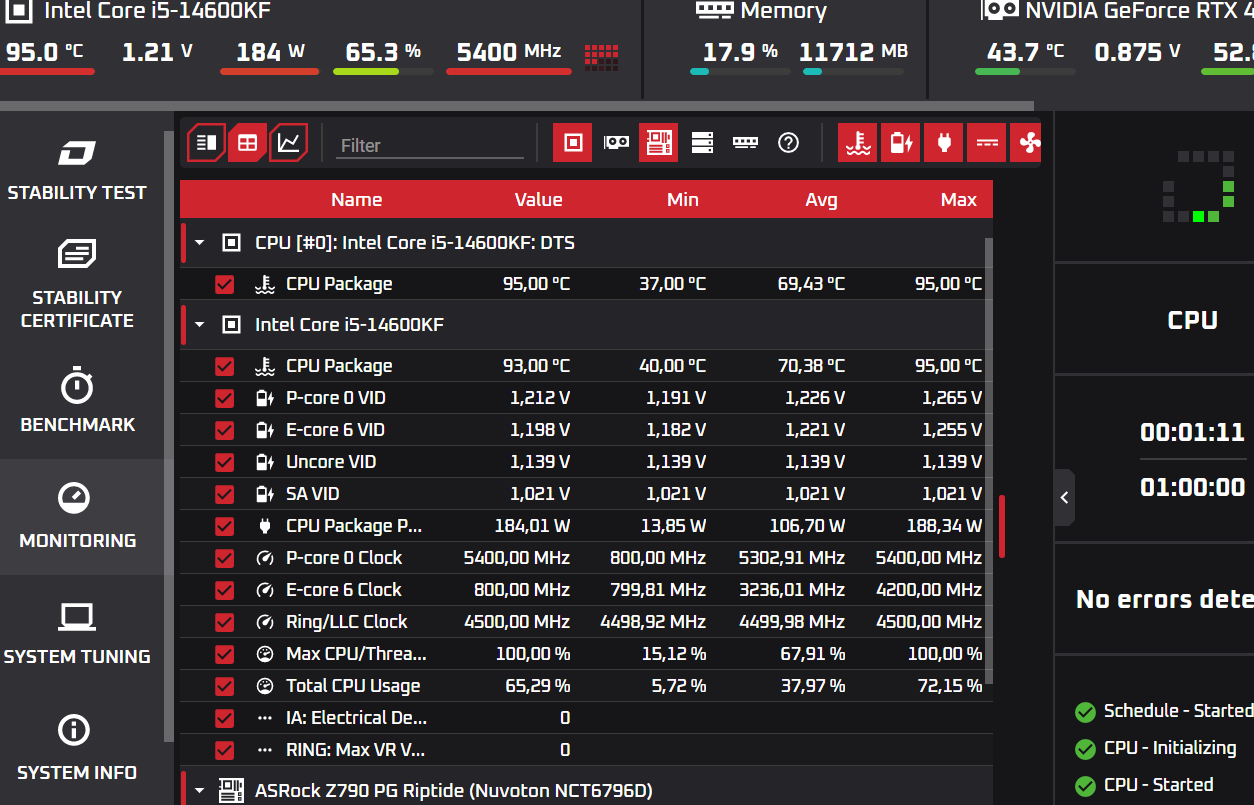This screenshot has height=805, width=1254.
Task: Click gauge icon in P-core 0 Clock row
Action: point(265,558)
